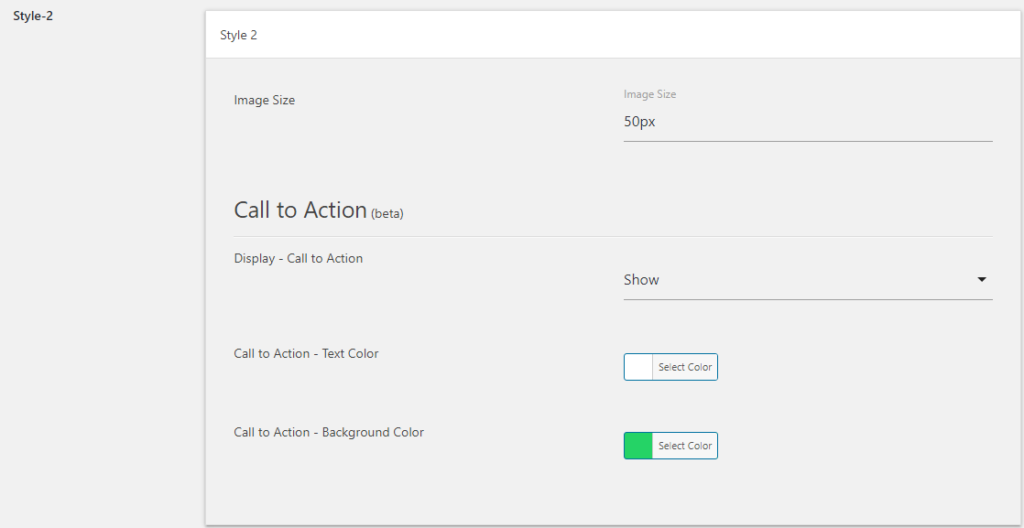Click the dropdown arrow beside Show

[981, 280]
